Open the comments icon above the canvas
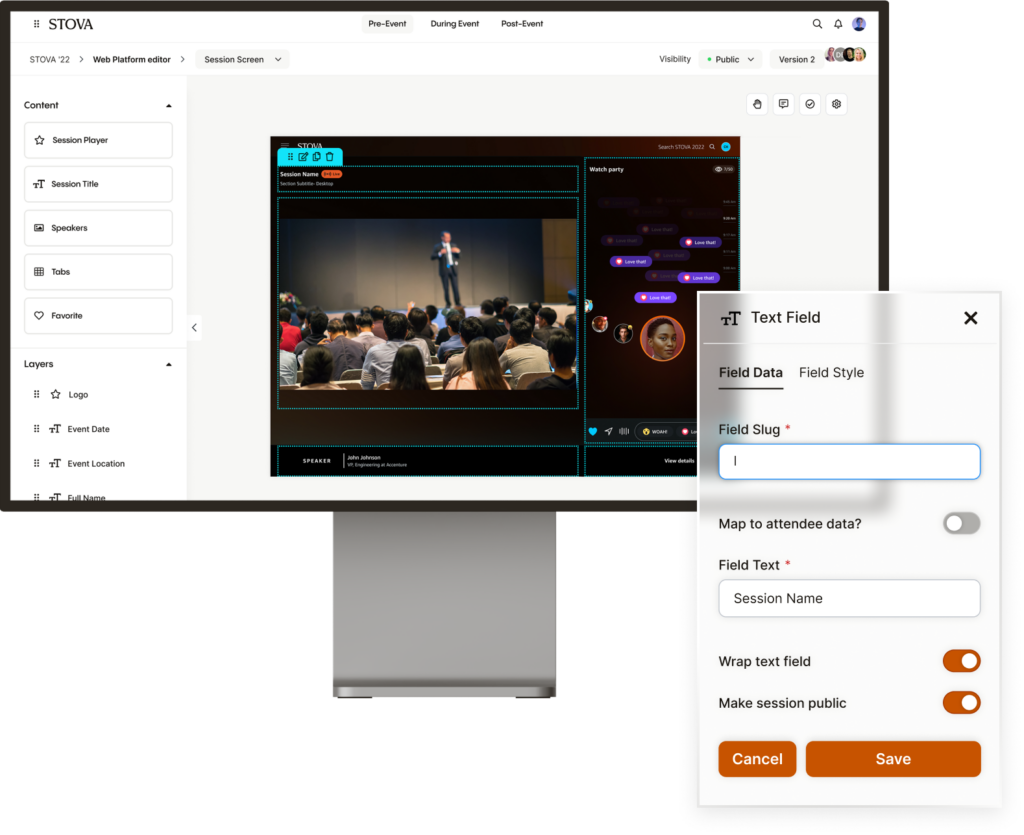 click(x=784, y=104)
